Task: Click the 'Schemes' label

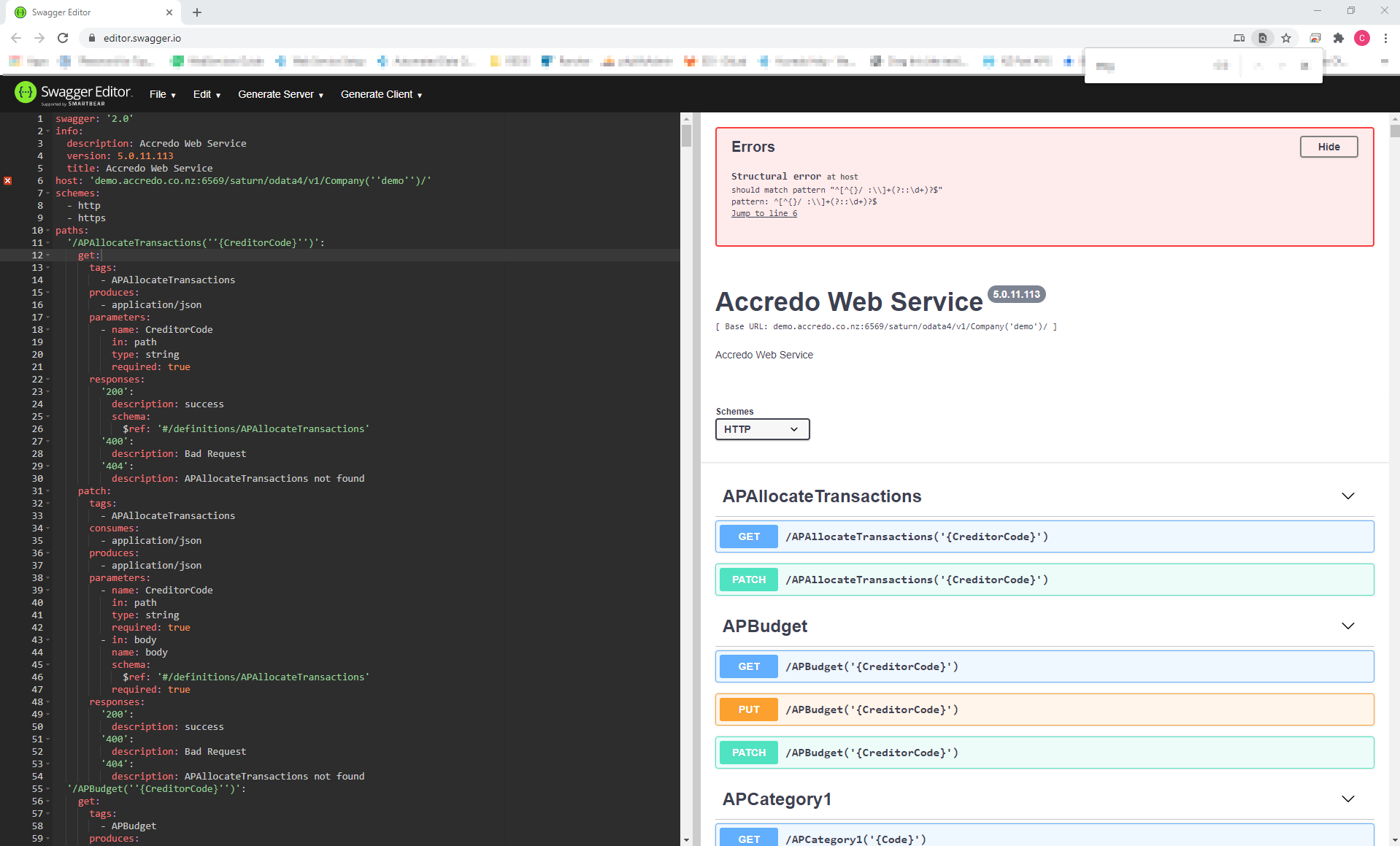Action: (734, 412)
